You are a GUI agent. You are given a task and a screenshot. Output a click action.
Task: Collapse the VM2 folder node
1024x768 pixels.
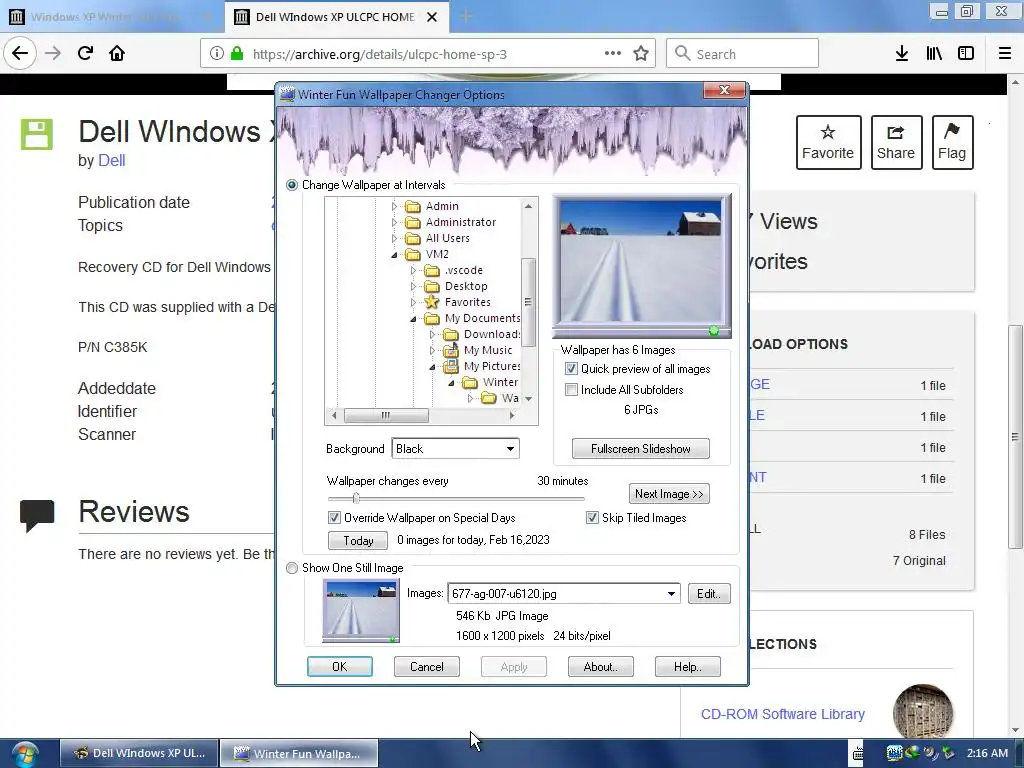pyautogui.click(x=394, y=255)
